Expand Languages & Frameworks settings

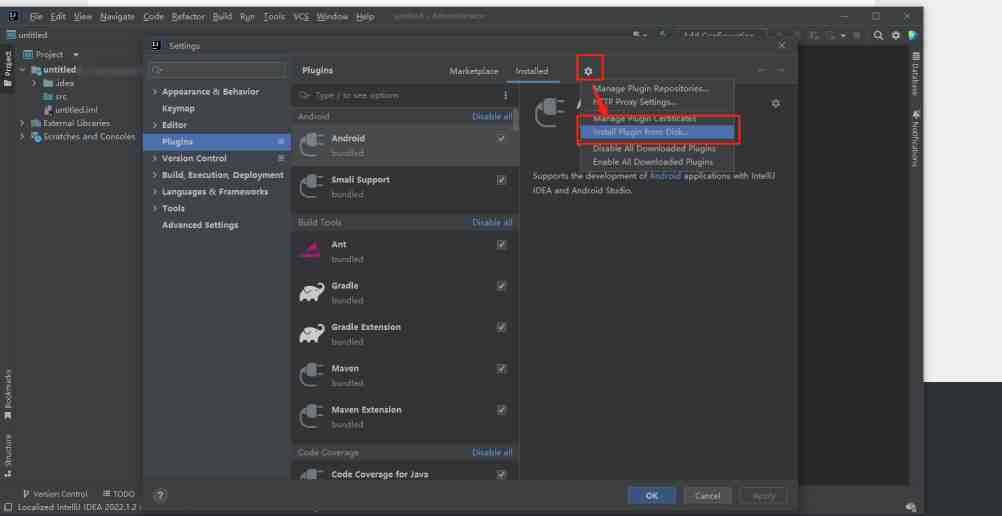coord(154,192)
